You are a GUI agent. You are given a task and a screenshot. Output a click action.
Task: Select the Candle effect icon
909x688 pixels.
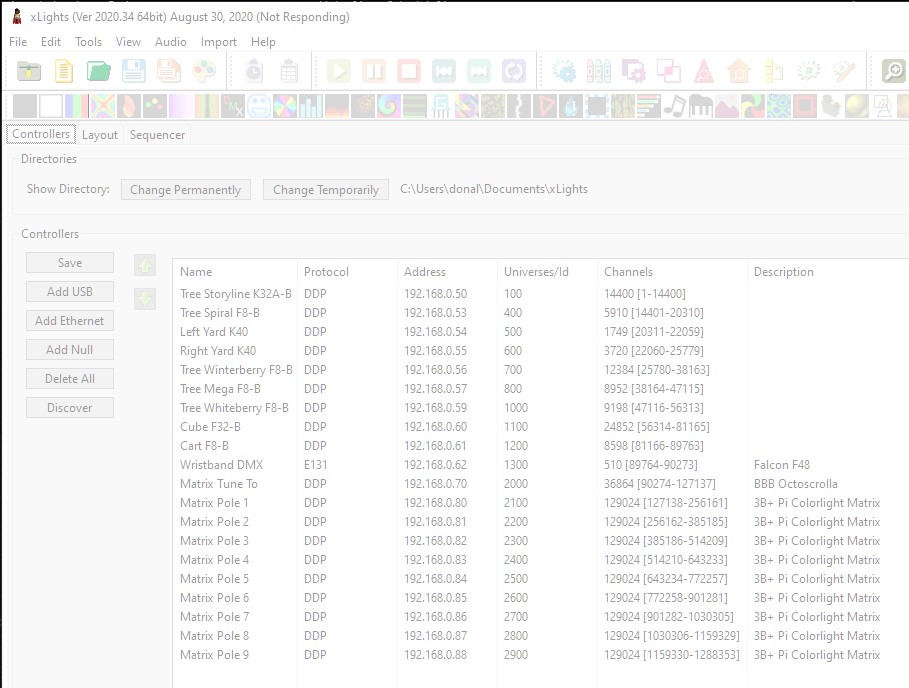point(129,106)
